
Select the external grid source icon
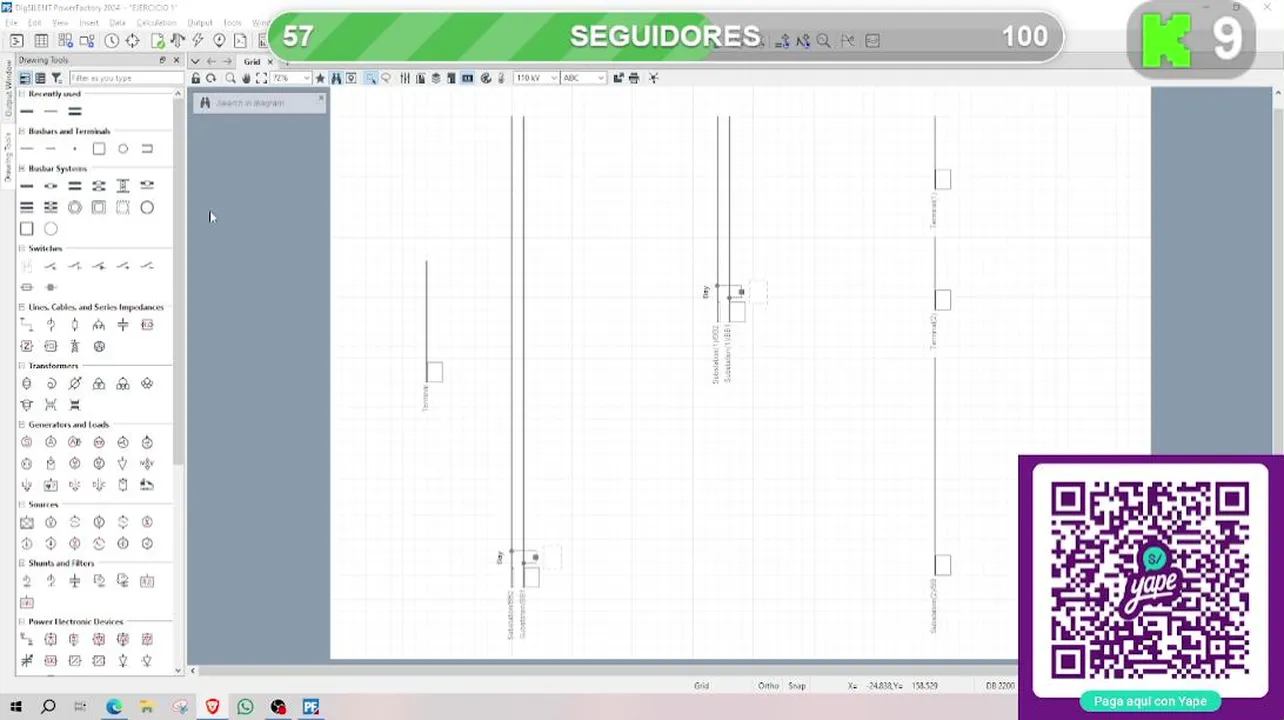27,522
